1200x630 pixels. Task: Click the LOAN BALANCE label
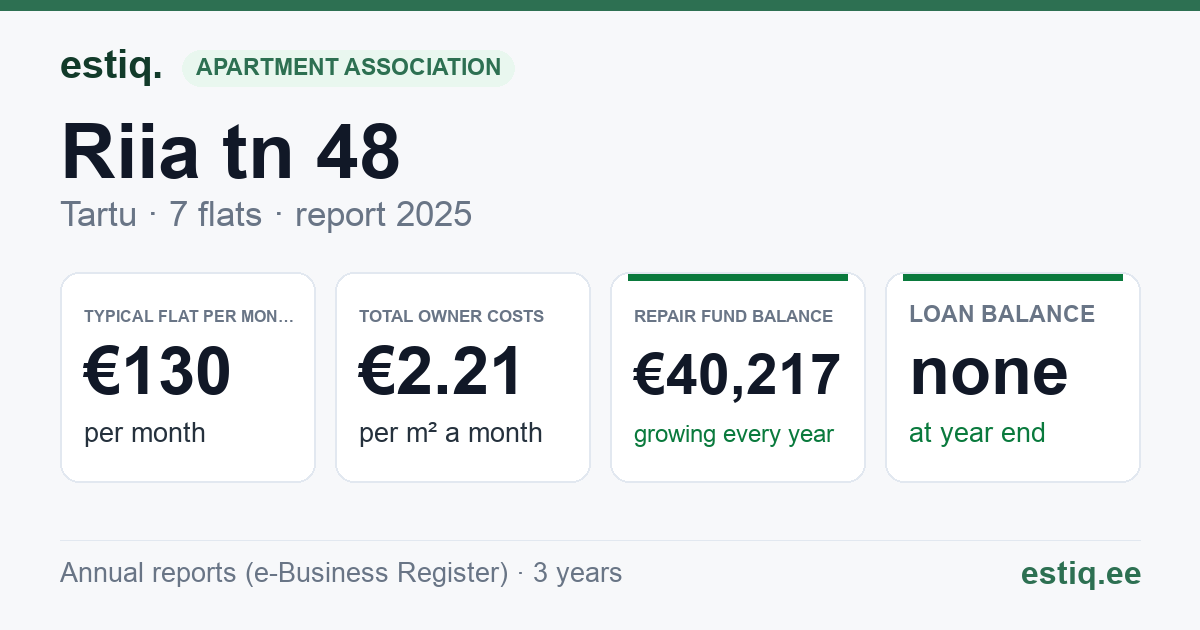[1002, 314]
